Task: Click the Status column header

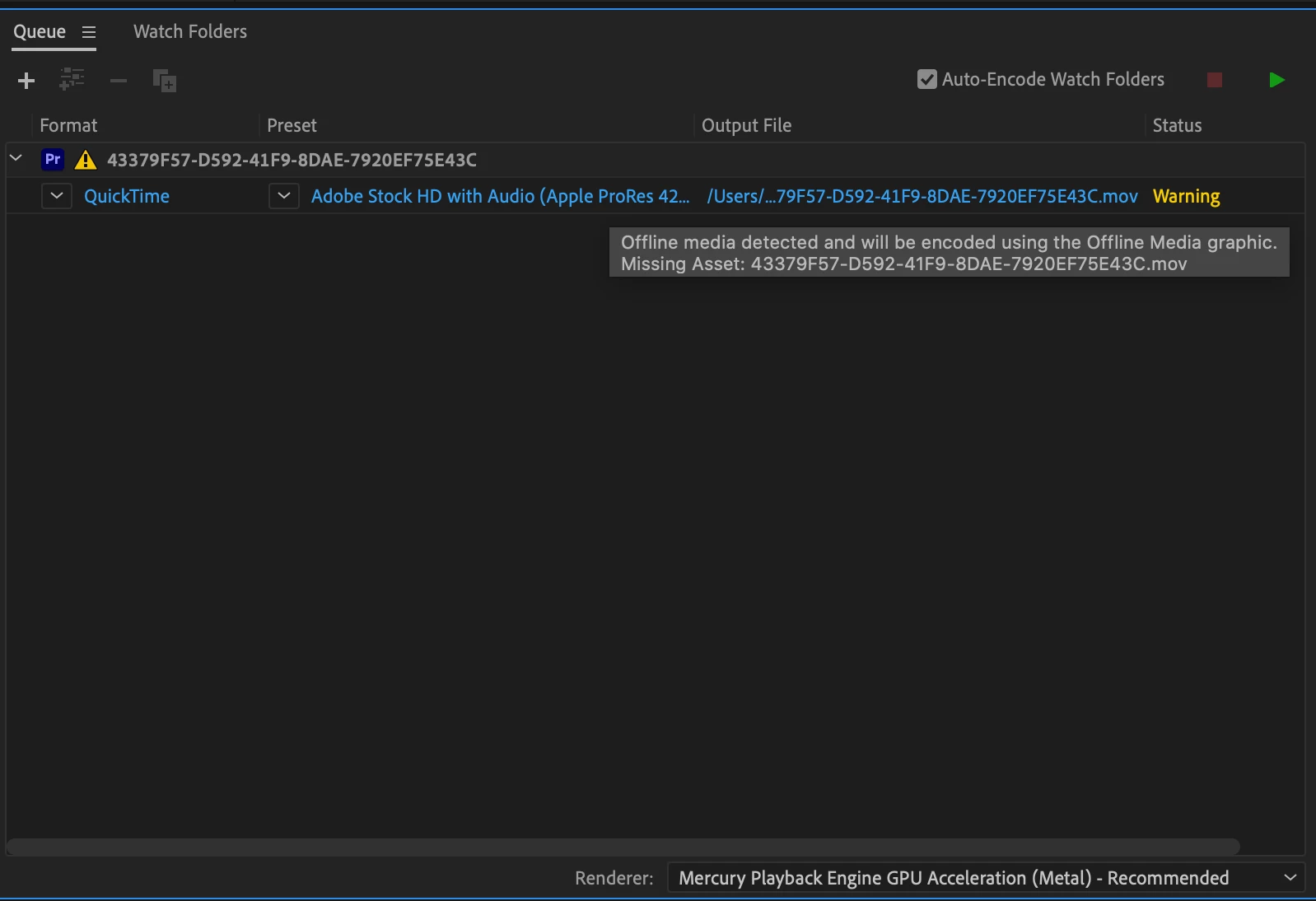Action: [1177, 125]
